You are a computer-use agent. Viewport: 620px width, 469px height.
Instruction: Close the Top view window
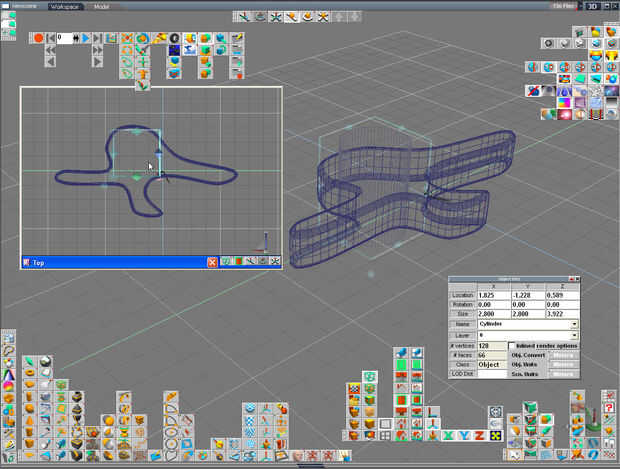click(212, 262)
